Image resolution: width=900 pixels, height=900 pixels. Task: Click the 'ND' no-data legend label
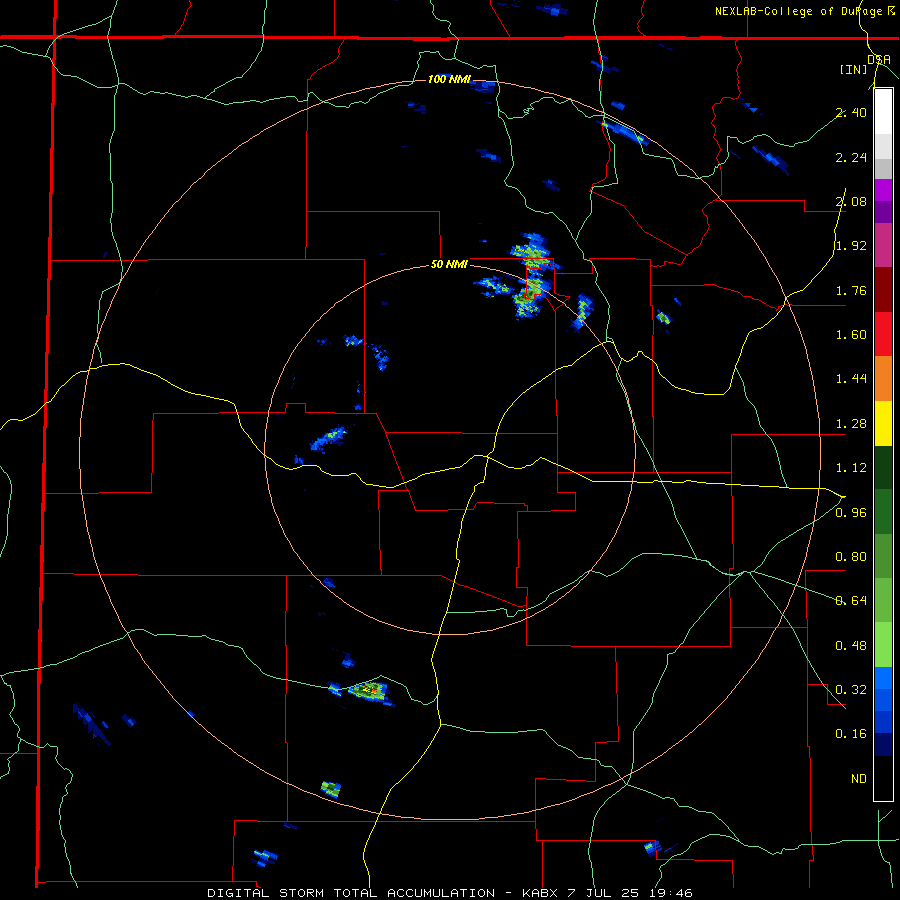click(859, 779)
